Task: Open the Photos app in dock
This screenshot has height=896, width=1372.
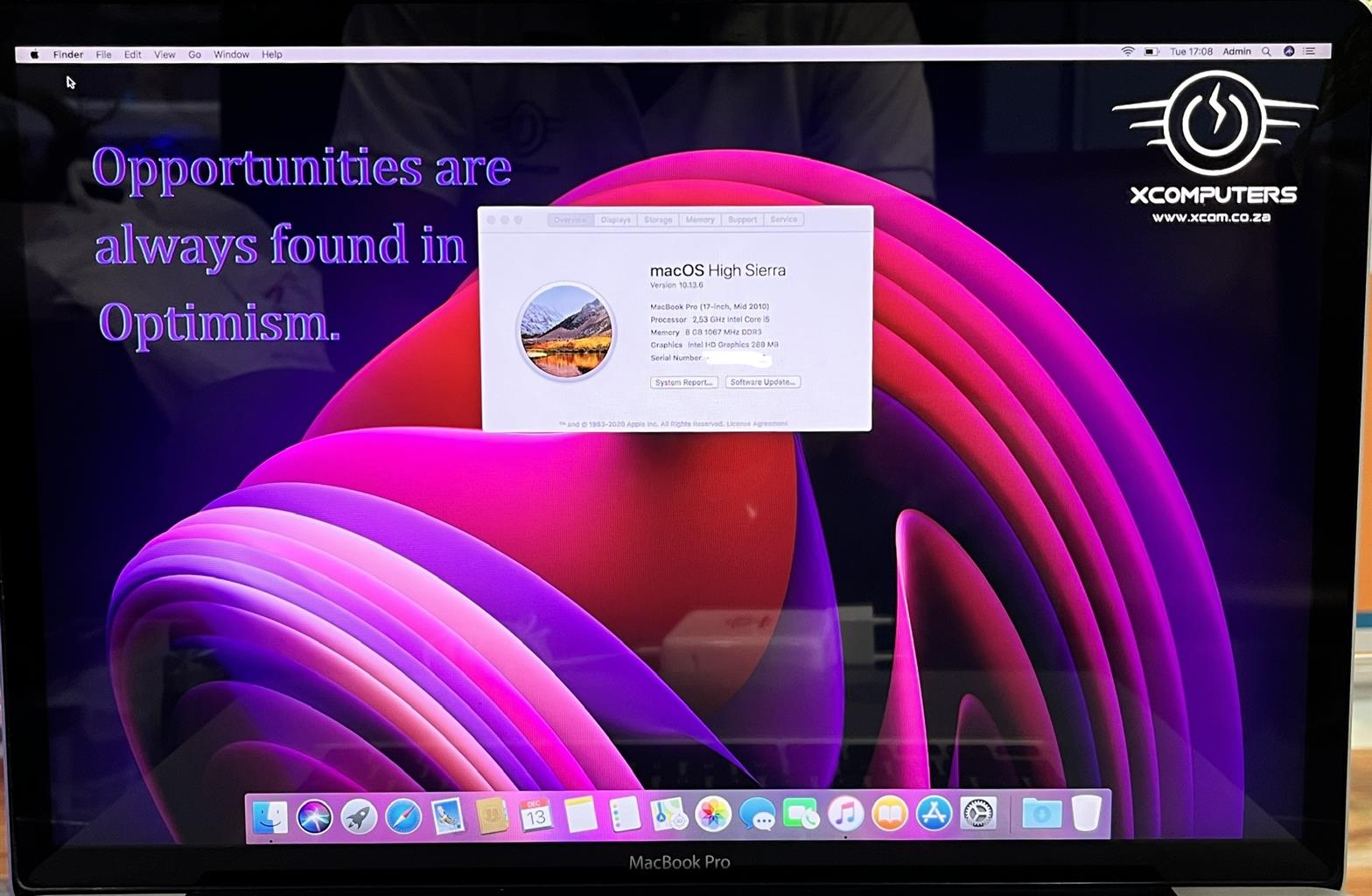Action: pyautogui.click(x=712, y=815)
